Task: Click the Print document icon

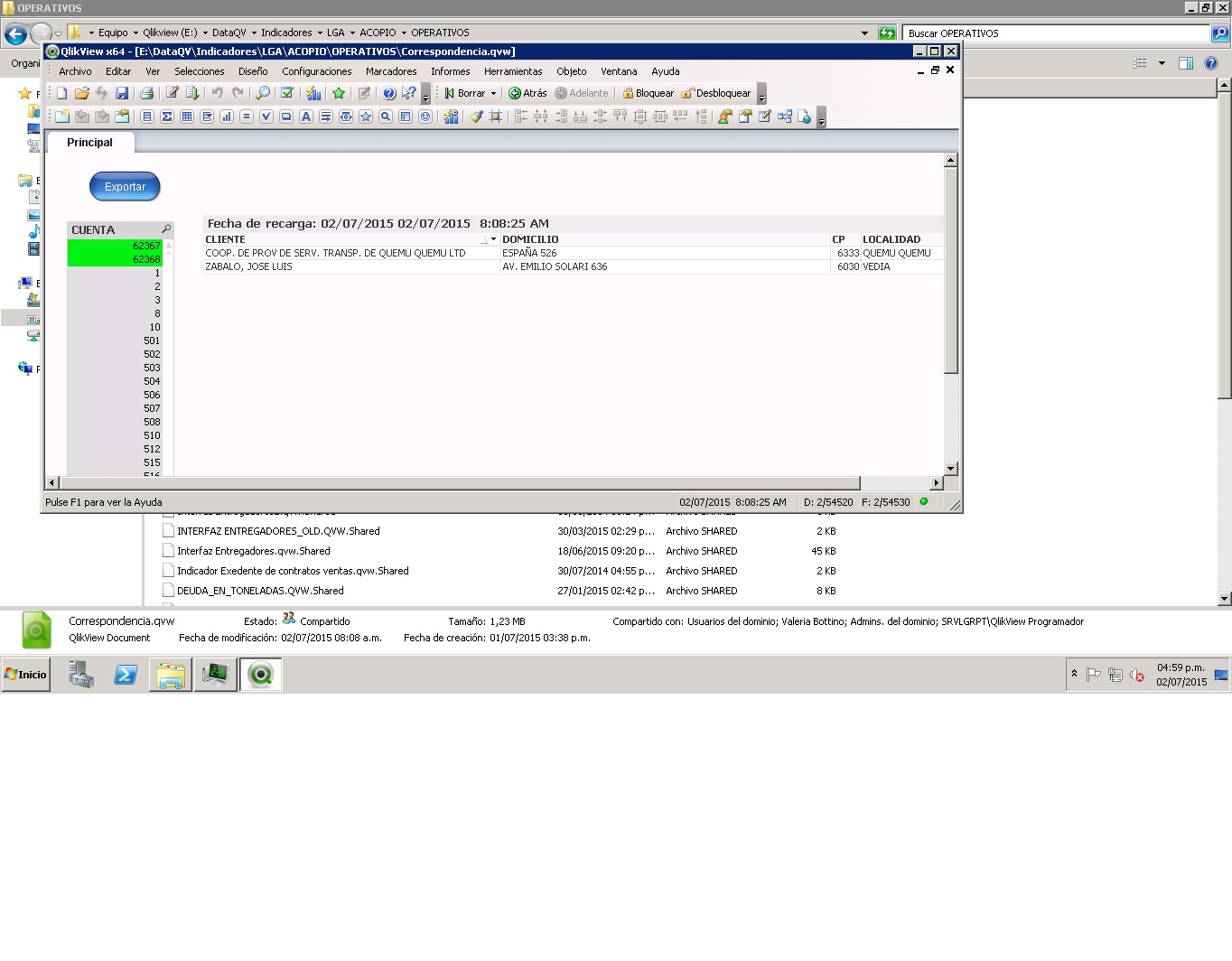Action: point(146,93)
